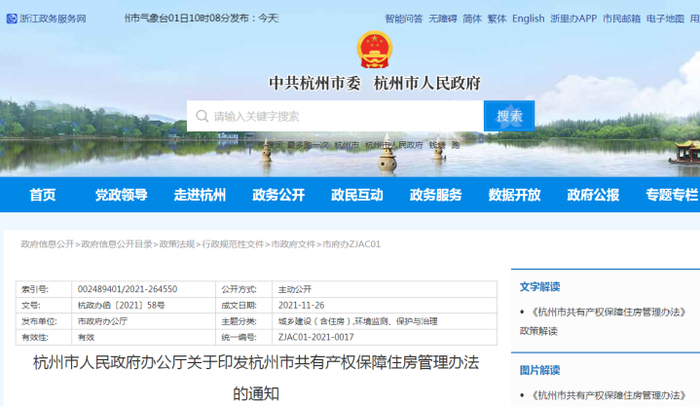
Task: Open the 政府公报 navigation item
Action: click(x=593, y=195)
